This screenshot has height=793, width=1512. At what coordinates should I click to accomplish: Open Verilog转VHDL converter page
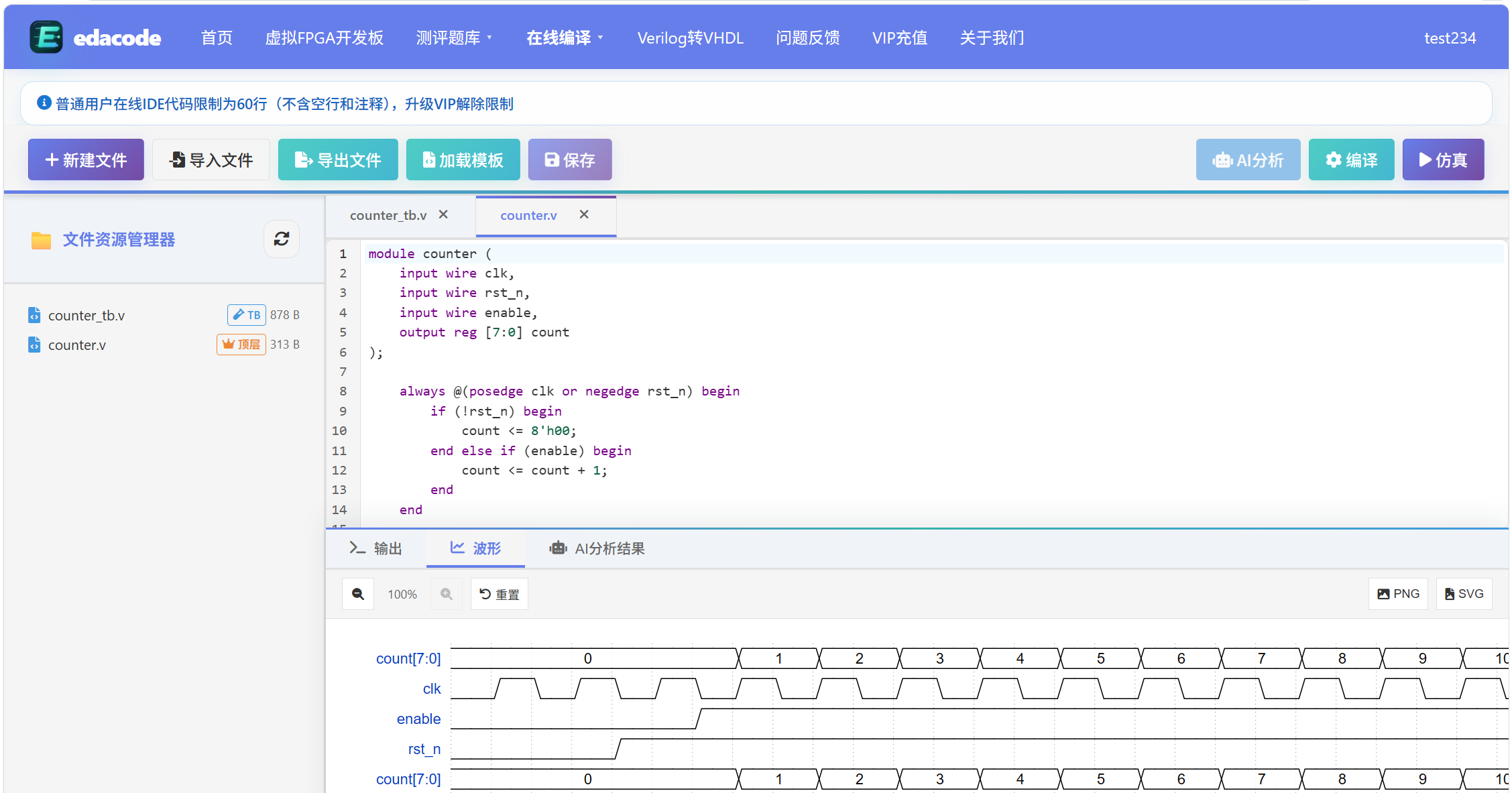[690, 38]
